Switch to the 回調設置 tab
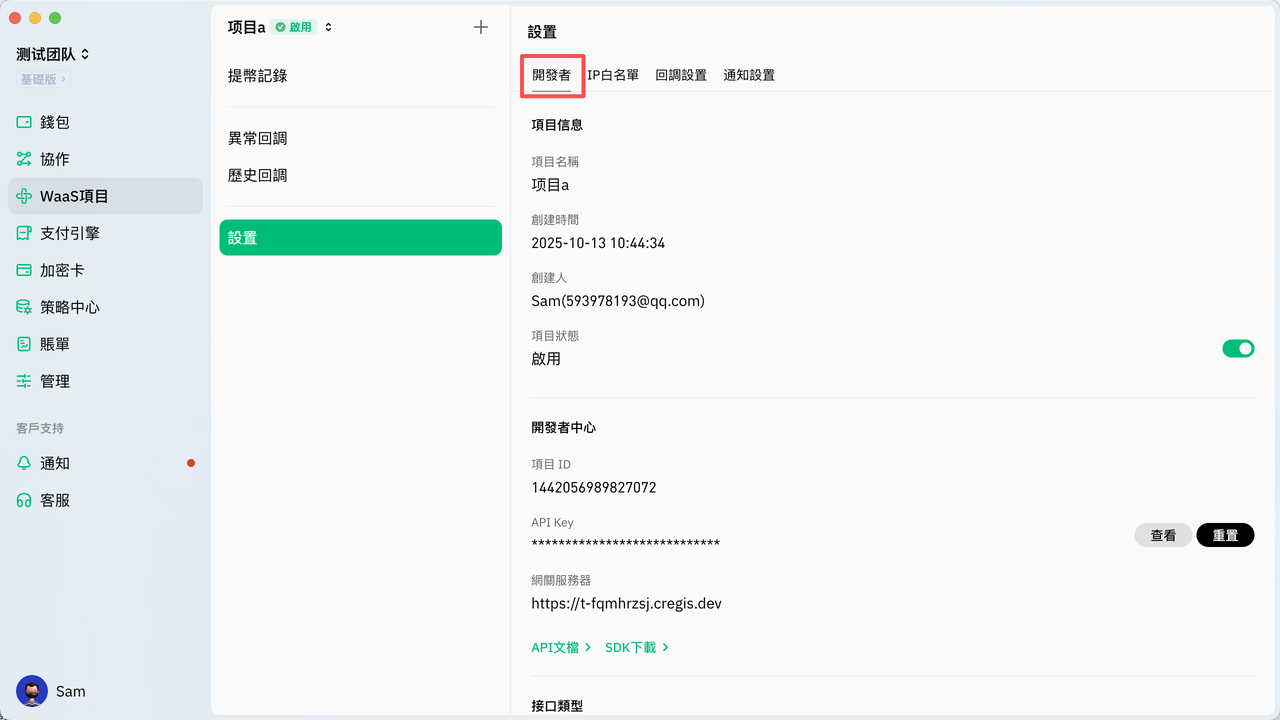 (x=681, y=75)
